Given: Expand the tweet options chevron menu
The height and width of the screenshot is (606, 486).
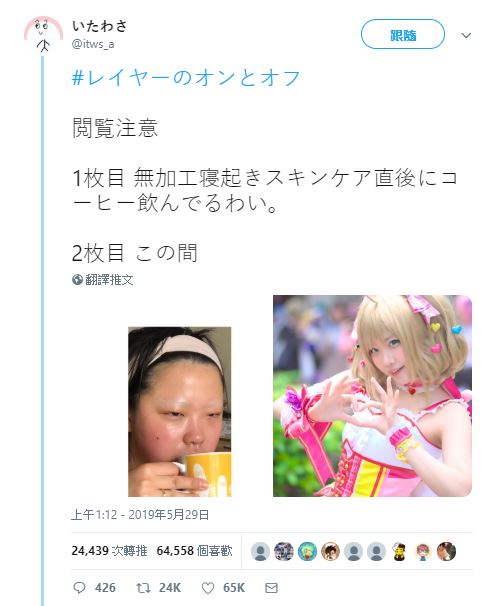Looking at the screenshot, I should [466, 36].
